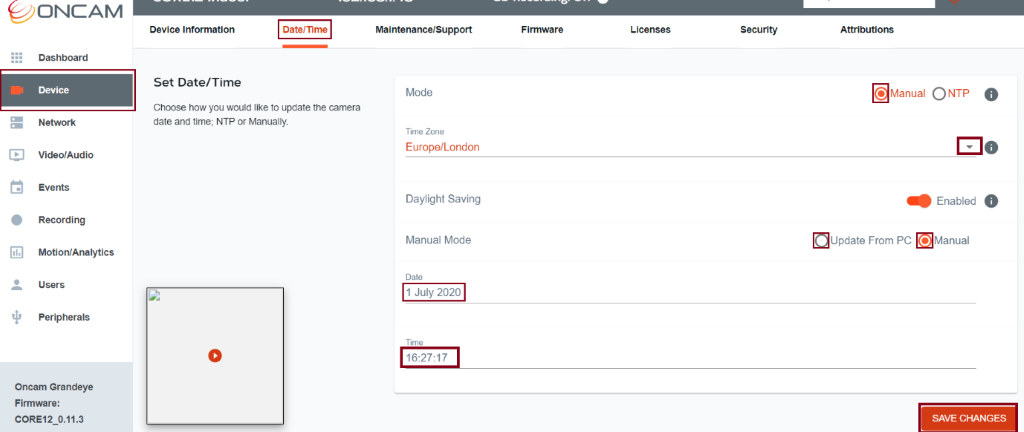Open Motion/Analytics in the sidebar
Image resolution: width=1024 pixels, height=432 pixels.
coord(67,253)
